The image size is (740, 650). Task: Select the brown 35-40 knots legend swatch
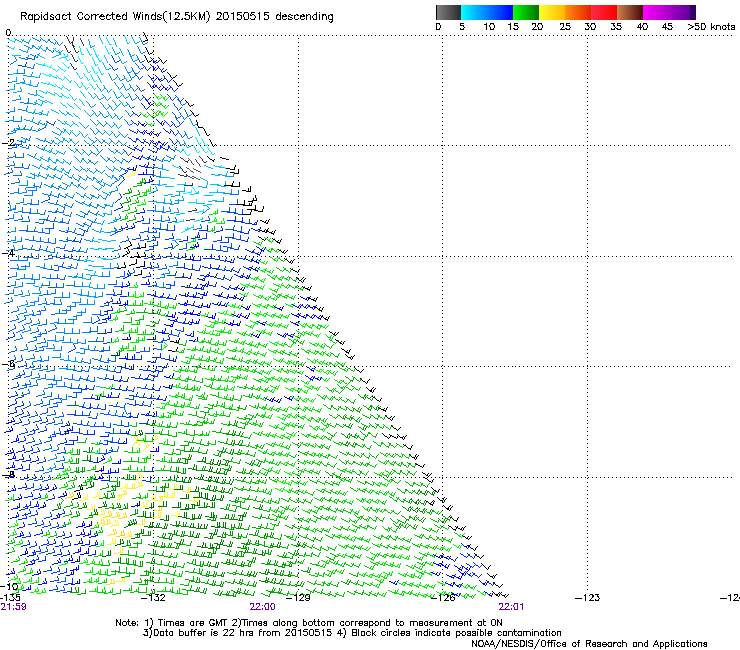pos(630,12)
